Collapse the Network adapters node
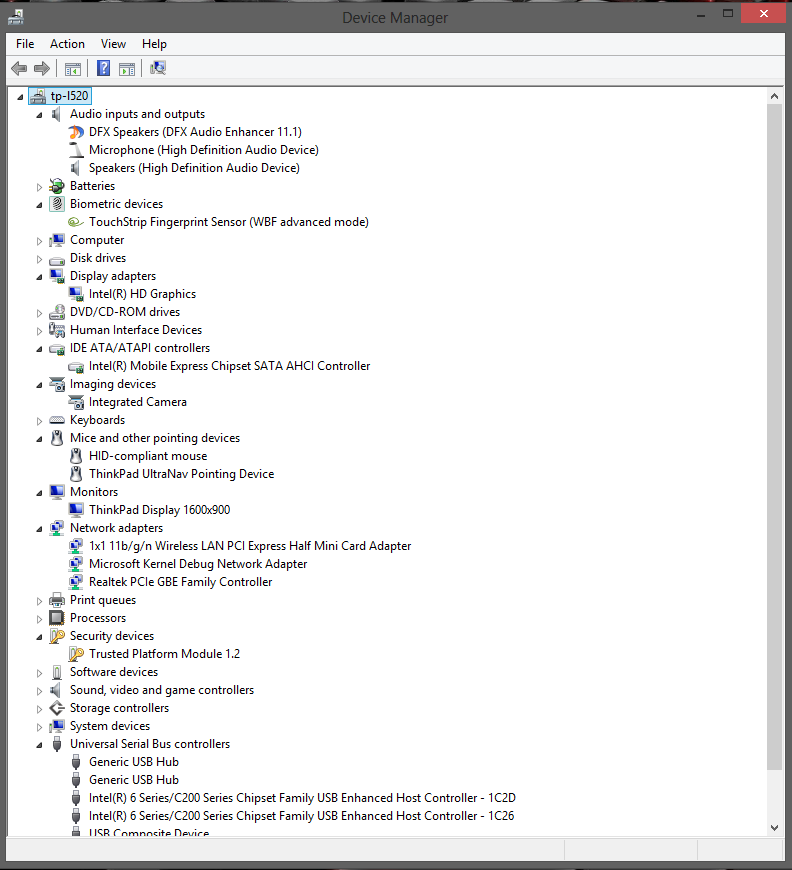Viewport: 792px width, 870px height. pos(39,529)
